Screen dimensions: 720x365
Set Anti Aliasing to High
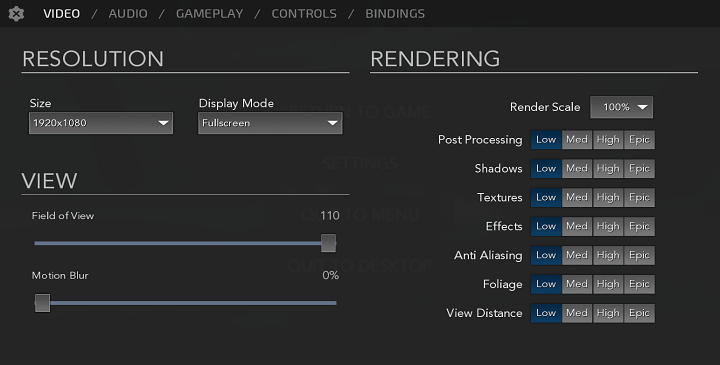(x=608, y=255)
